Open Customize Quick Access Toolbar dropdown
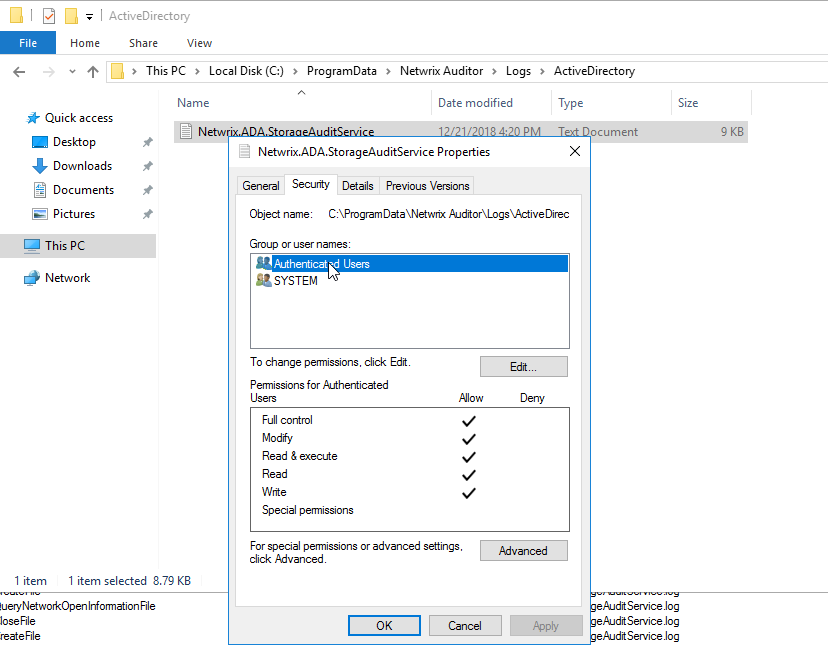The width and height of the screenshot is (828, 646). (90, 17)
